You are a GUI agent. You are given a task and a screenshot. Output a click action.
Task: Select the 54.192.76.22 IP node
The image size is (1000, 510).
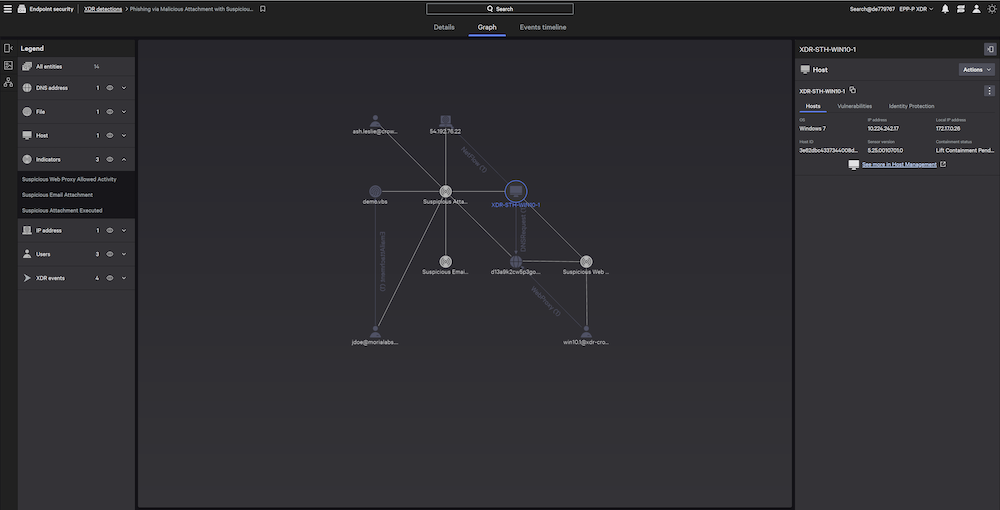(x=445, y=121)
